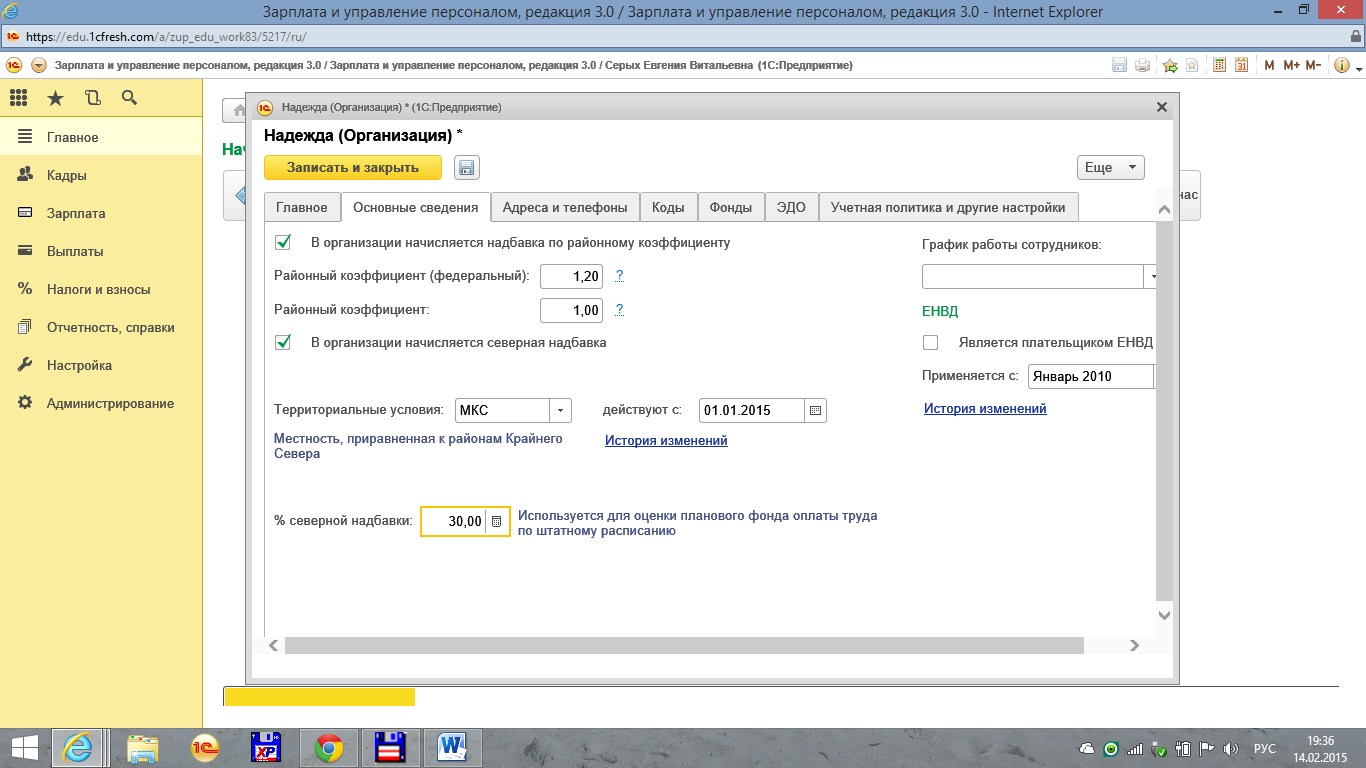Click the star with green arrow icon
1366x768 pixels.
tap(1170, 65)
